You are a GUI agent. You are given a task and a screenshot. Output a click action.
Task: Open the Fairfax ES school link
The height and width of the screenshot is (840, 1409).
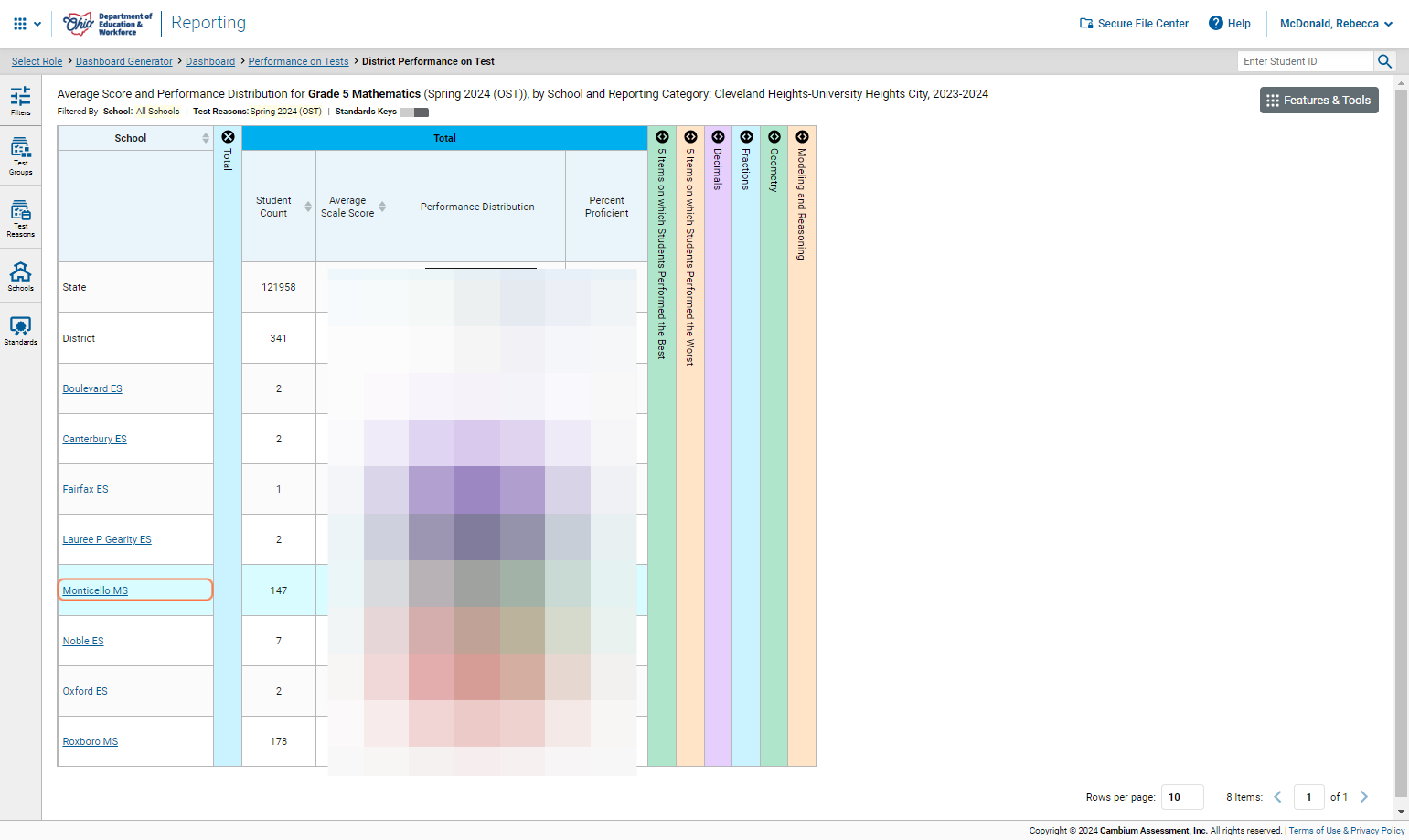[x=85, y=489]
